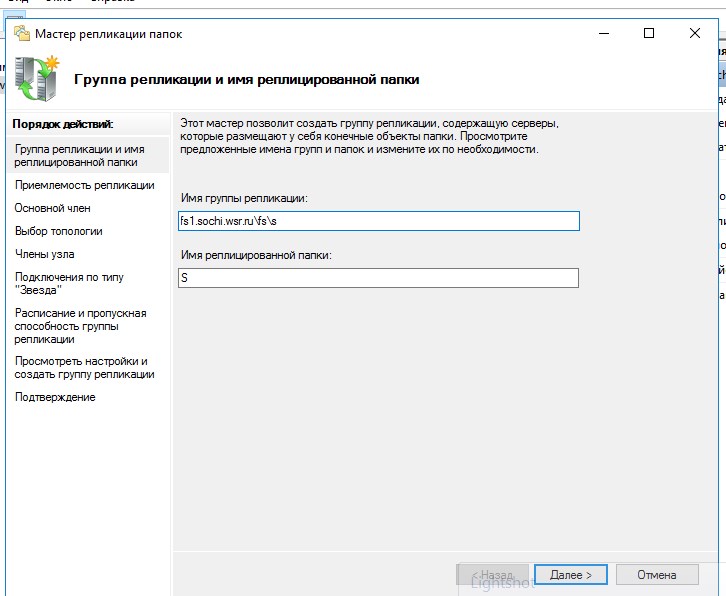This screenshot has width=726, height=596.
Task: Select step Члены узла
Action: (44, 254)
